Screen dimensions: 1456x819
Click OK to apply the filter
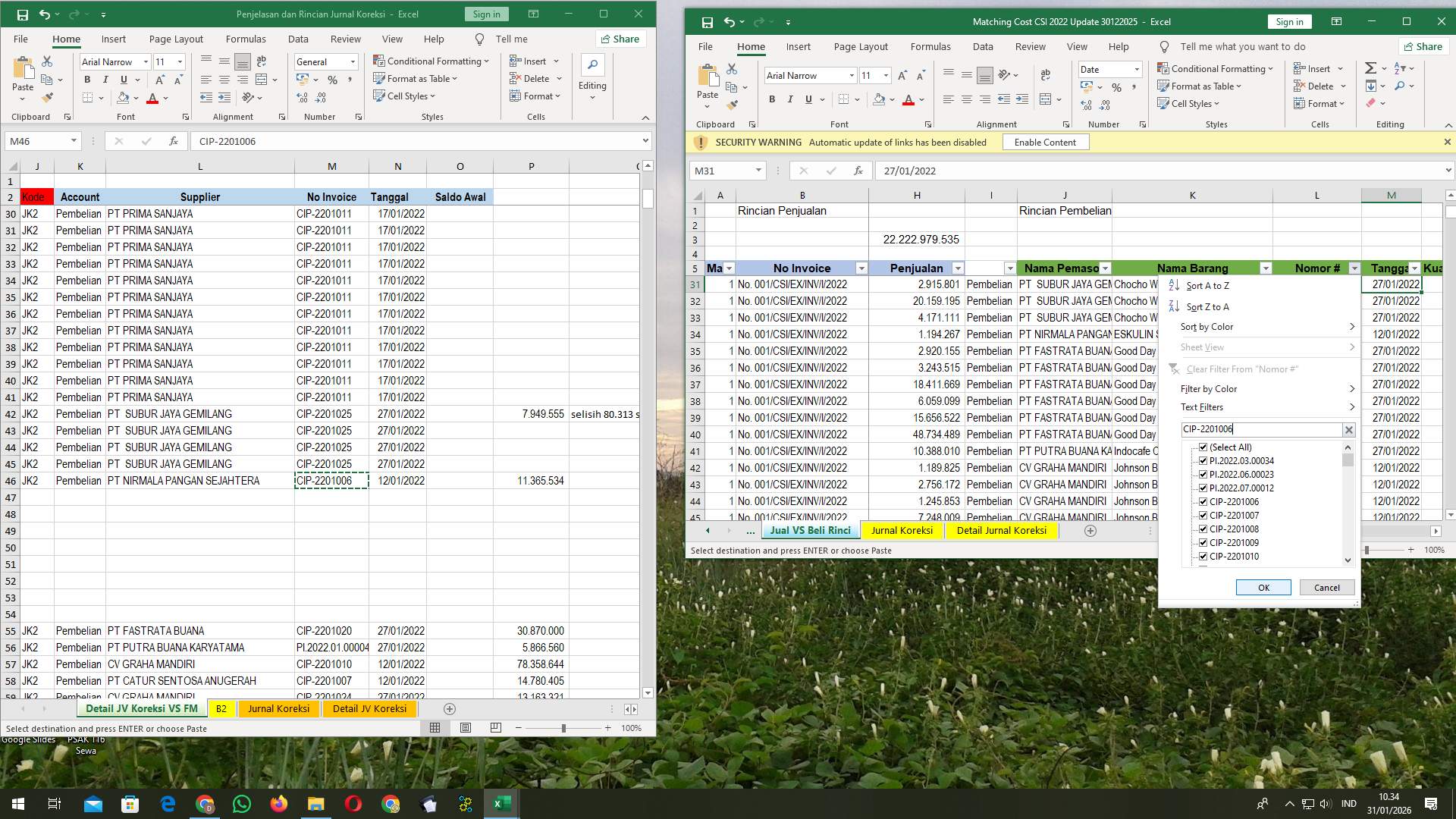(x=1263, y=587)
